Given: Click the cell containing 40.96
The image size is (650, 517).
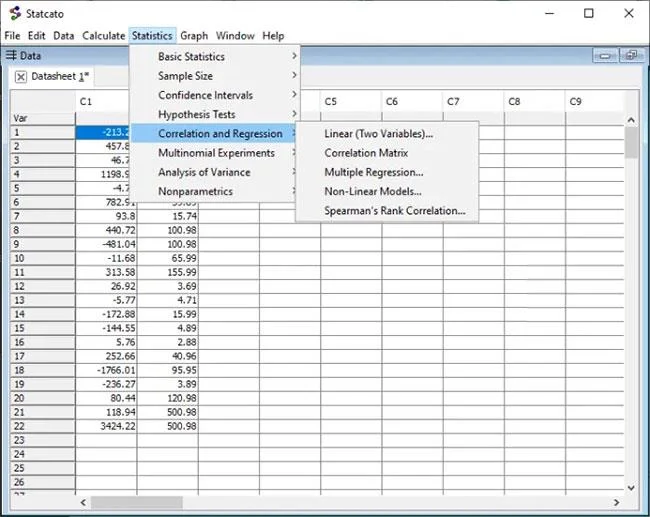Looking at the screenshot, I should [x=167, y=356].
